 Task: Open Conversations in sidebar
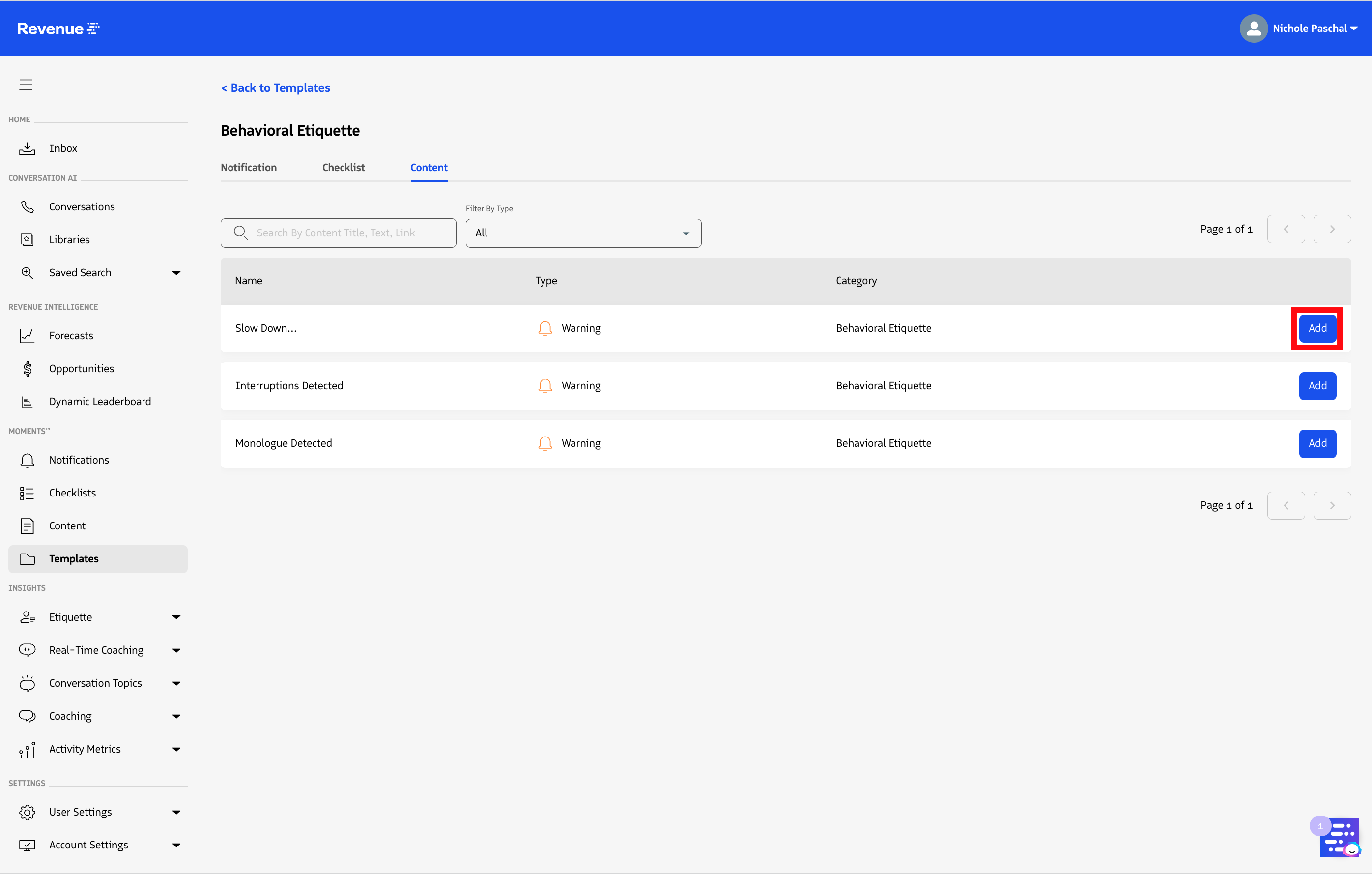click(x=82, y=207)
